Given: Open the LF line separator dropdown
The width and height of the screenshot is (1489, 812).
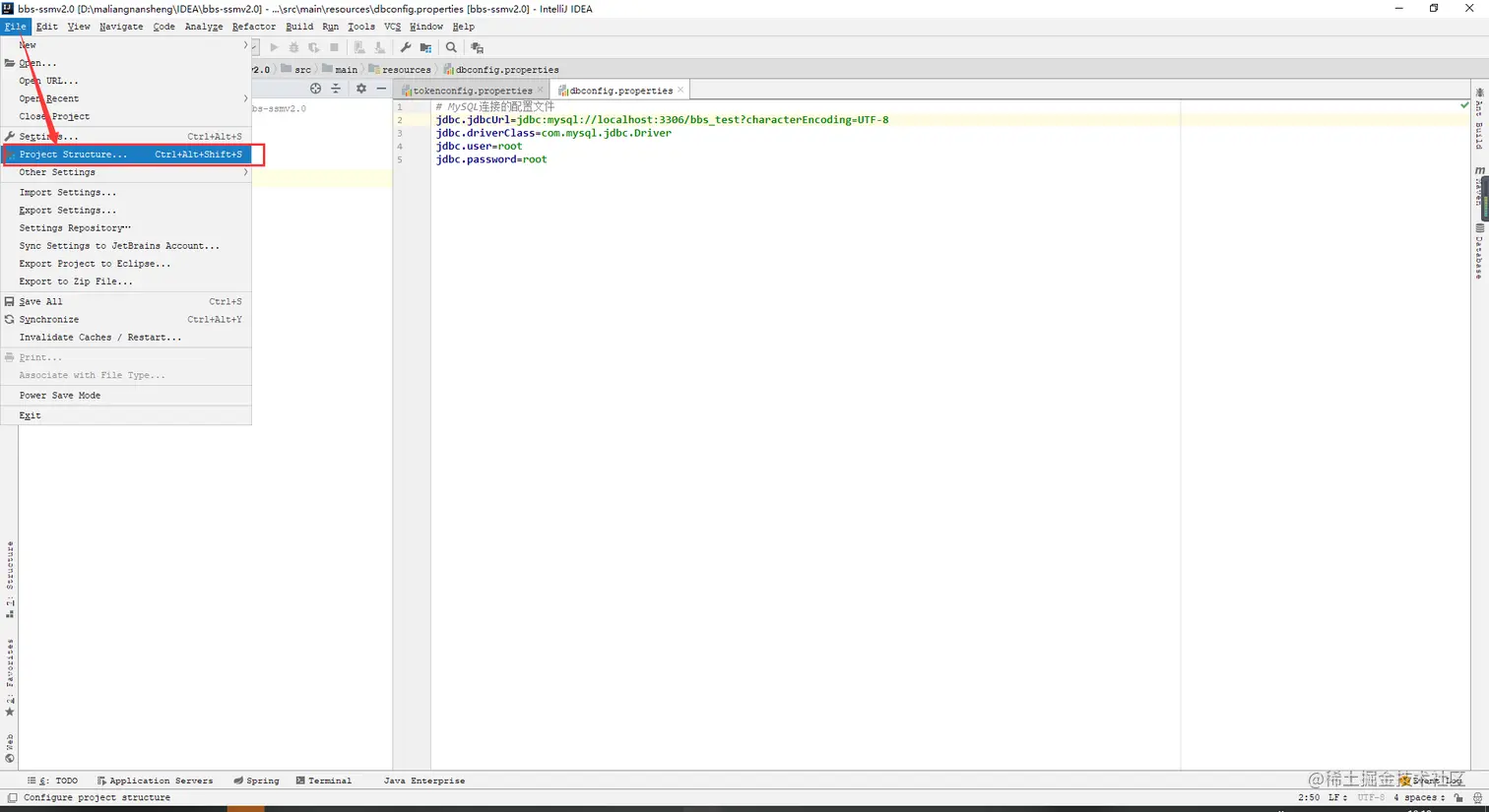Looking at the screenshot, I should 1337,798.
